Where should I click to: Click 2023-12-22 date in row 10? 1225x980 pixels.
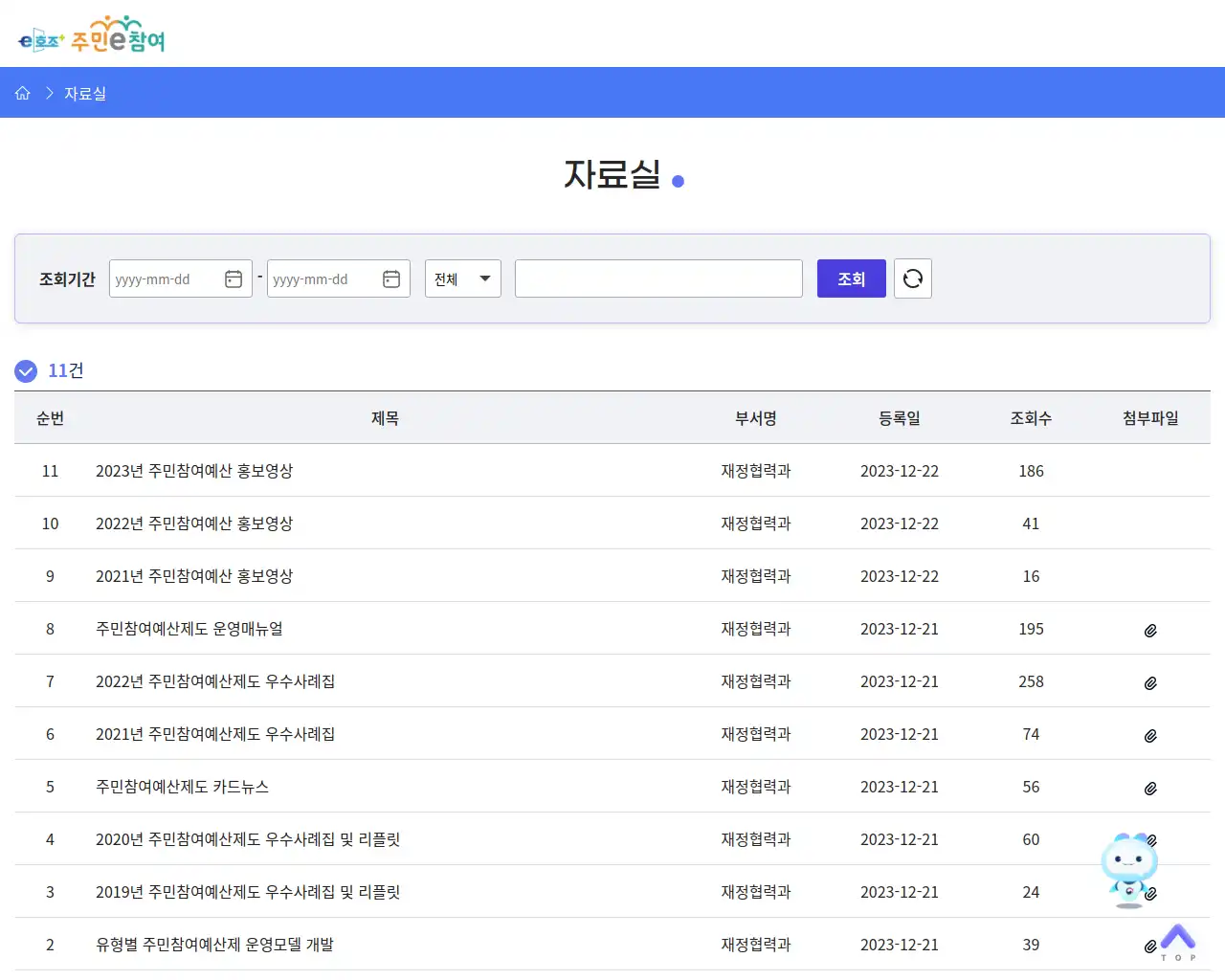[900, 523]
